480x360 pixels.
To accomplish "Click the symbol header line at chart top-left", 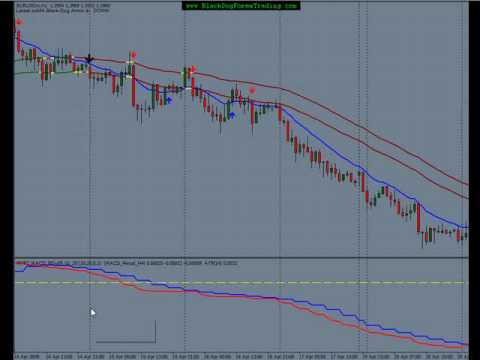I will click(63, 6).
